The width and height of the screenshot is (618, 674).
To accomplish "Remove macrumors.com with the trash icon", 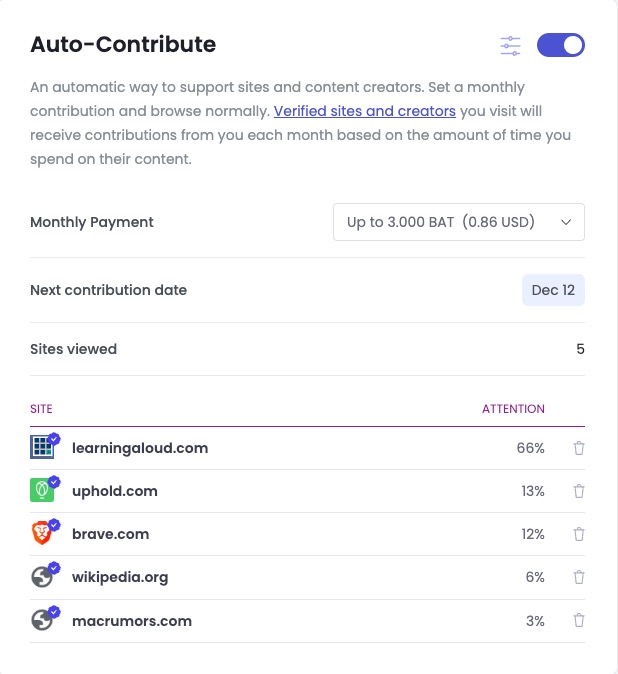I will (x=579, y=620).
